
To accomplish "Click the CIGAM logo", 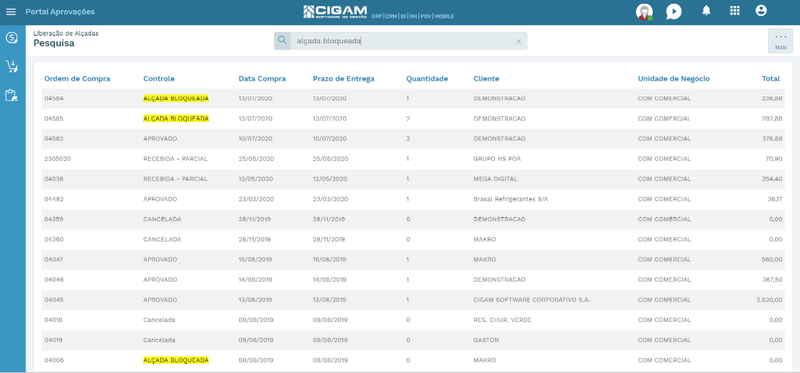I will [x=335, y=11].
